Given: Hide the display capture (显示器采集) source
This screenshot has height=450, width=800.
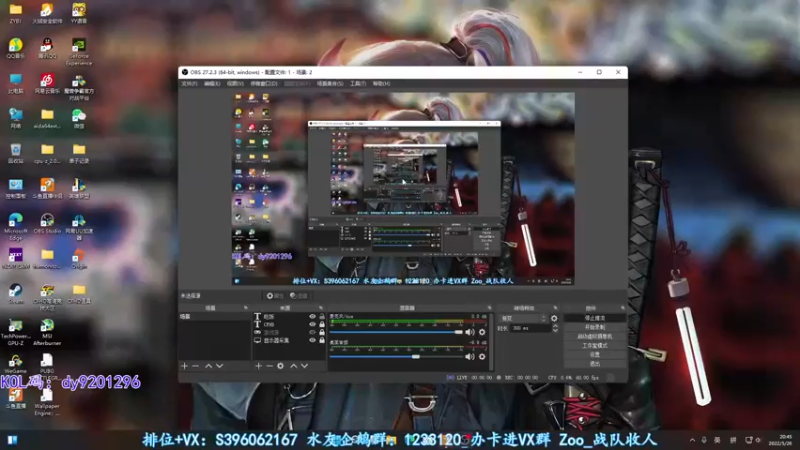Looking at the screenshot, I should pyautogui.click(x=312, y=340).
